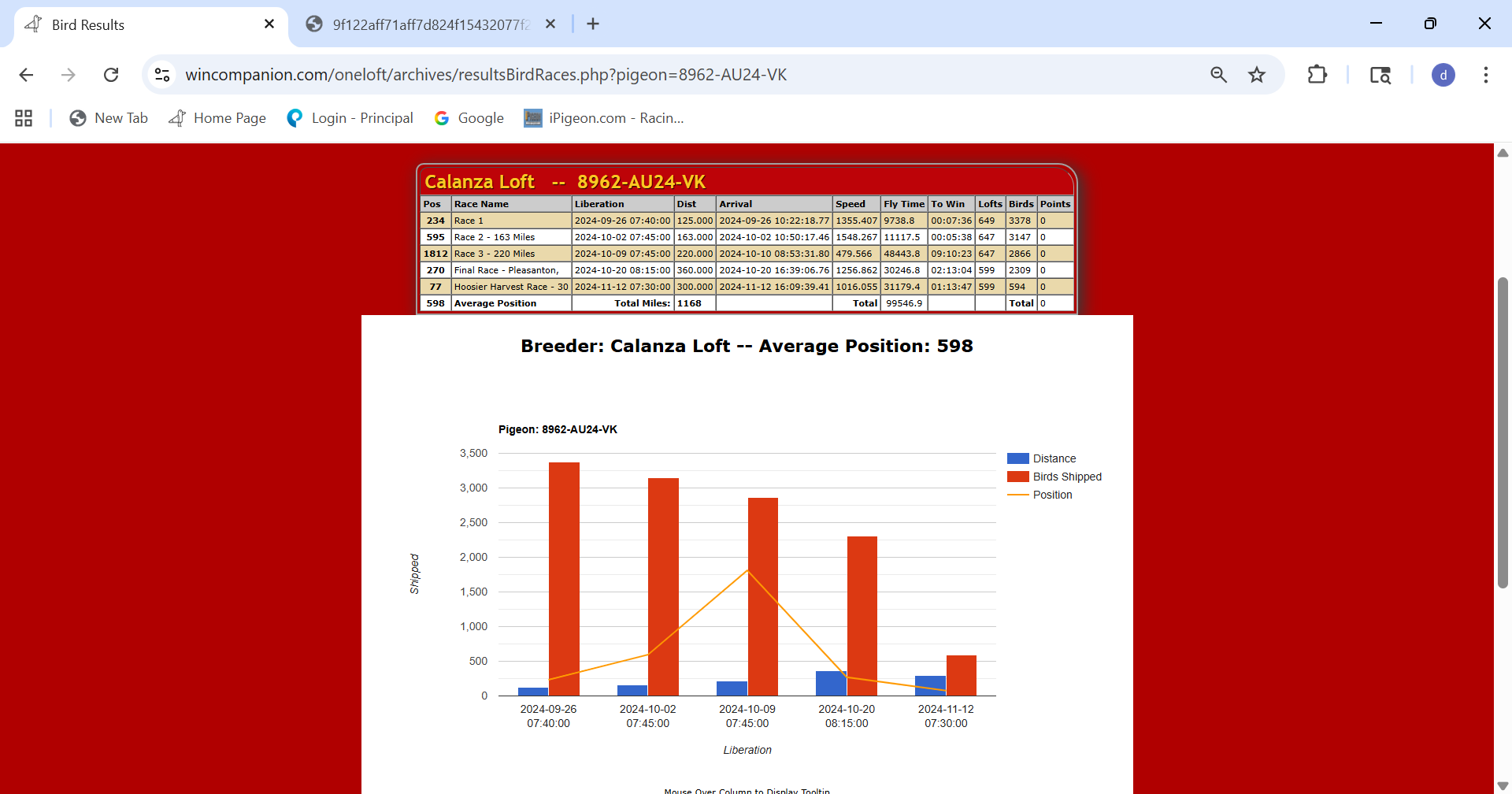Open the tab search side panel icon
Screen dimensions: 1512x794
point(1380,75)
